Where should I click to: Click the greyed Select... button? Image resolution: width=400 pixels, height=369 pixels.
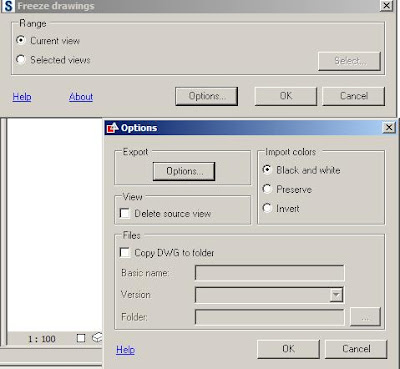(x=349, y=61)
